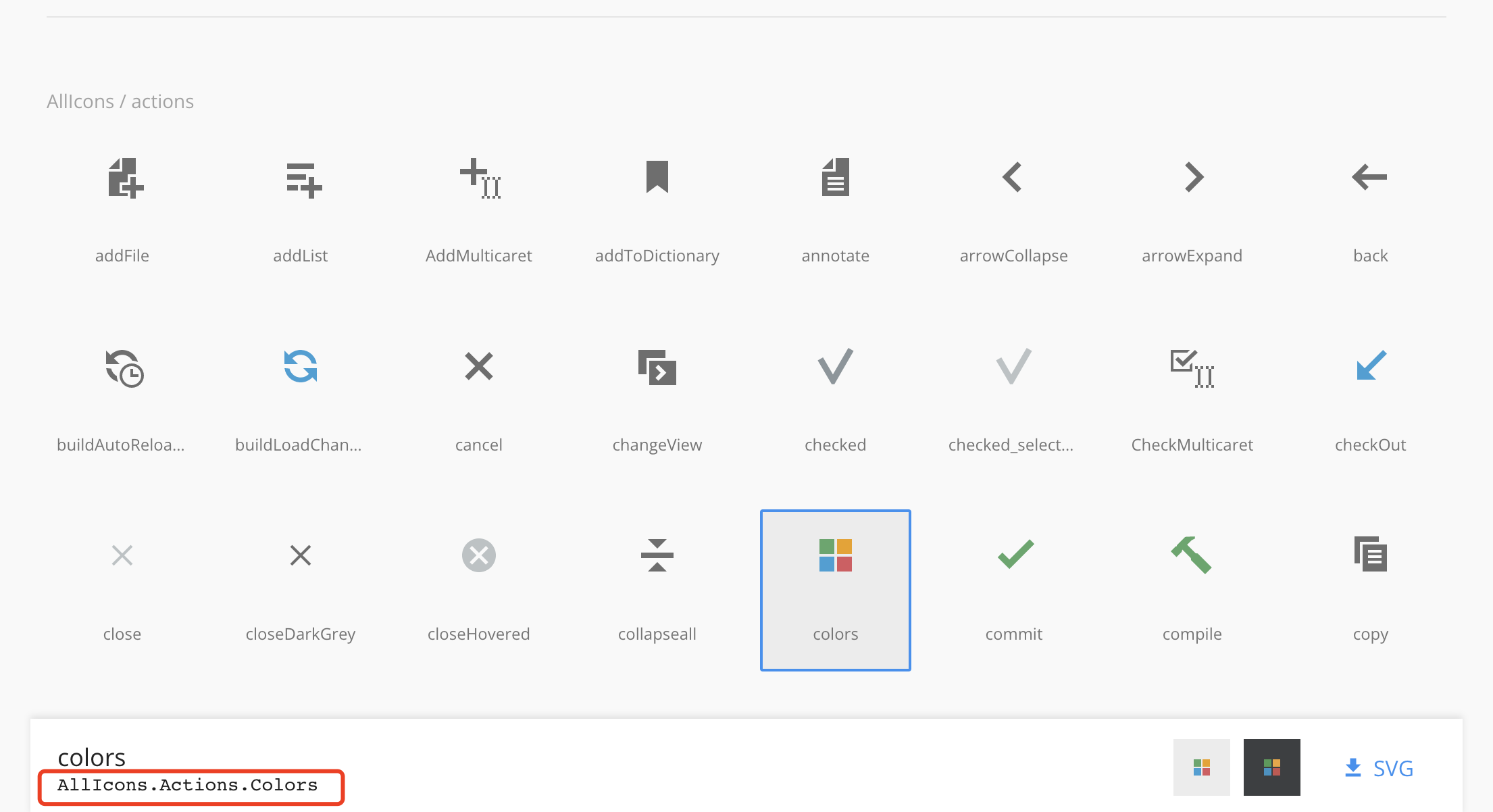1493x812 pixels.
Task: Select the back arrow icon
Action: (x=1369, y=177)
